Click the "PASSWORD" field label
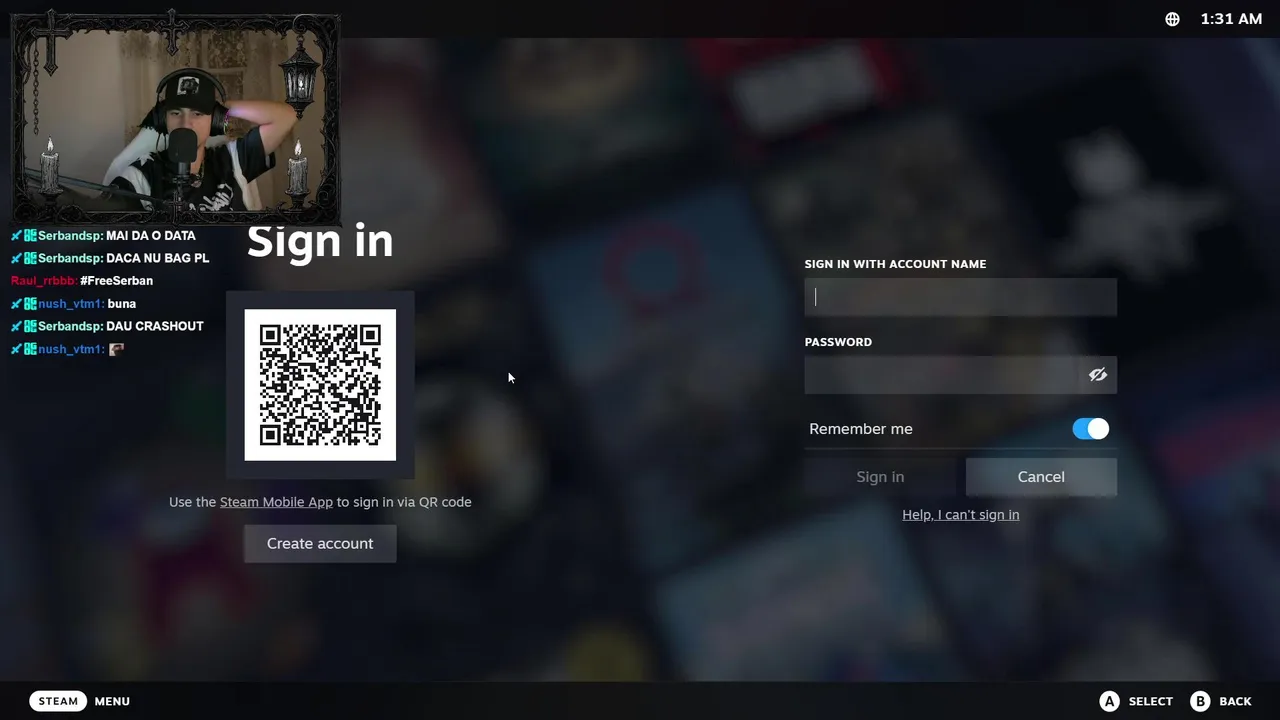 click(838, 342)
